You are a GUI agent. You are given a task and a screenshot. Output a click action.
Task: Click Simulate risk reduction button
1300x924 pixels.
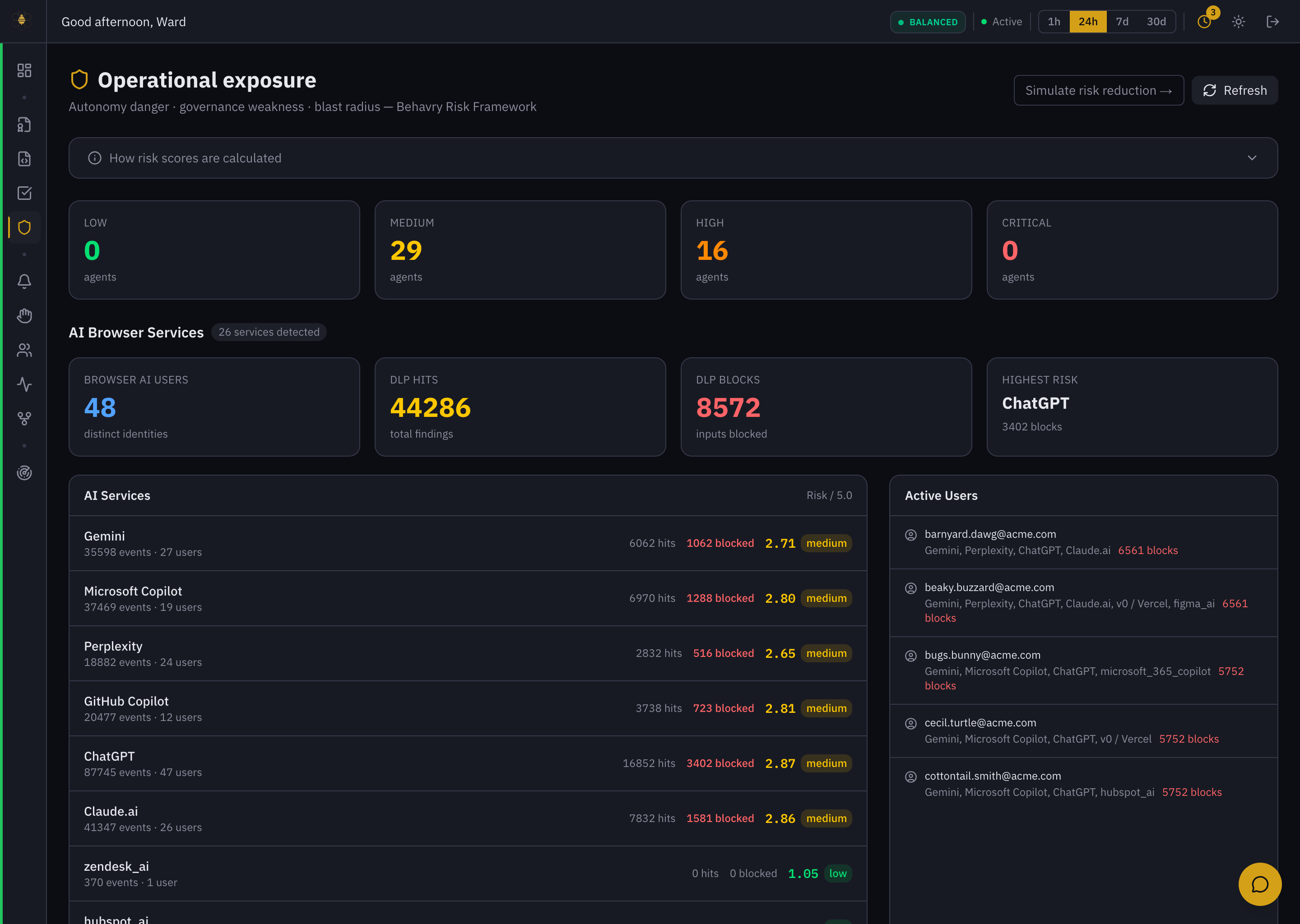pos(1099,91)
